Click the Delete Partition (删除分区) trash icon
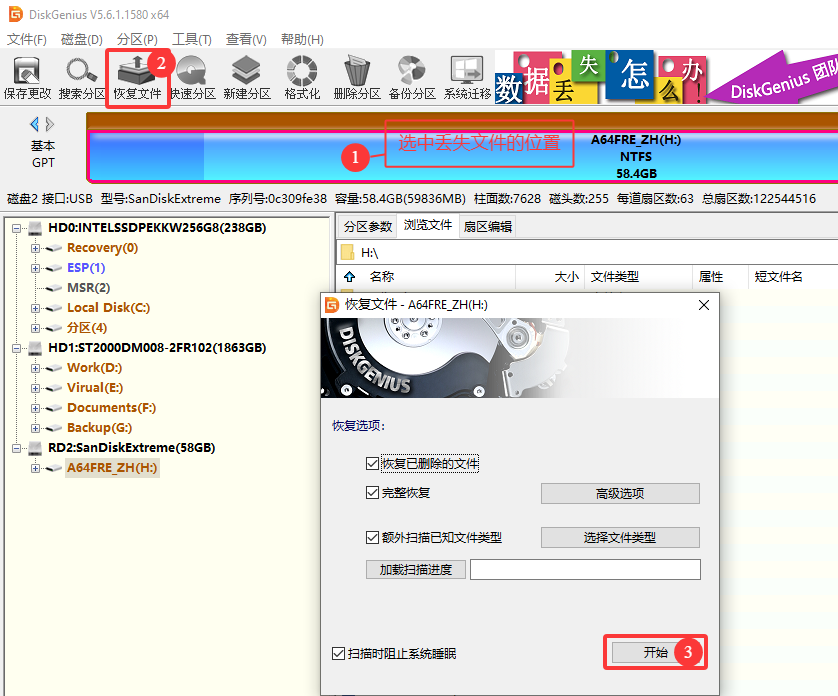Viewport: 838px width, 696px height. [356, 78]
